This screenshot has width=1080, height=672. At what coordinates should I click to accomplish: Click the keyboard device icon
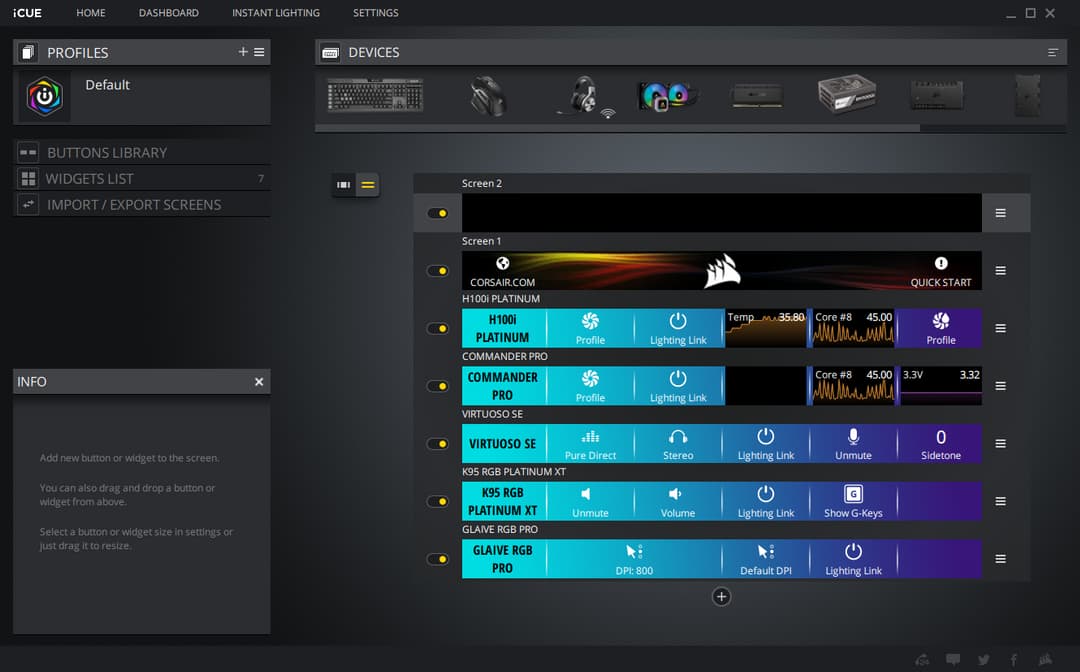(x=375, y=96)
